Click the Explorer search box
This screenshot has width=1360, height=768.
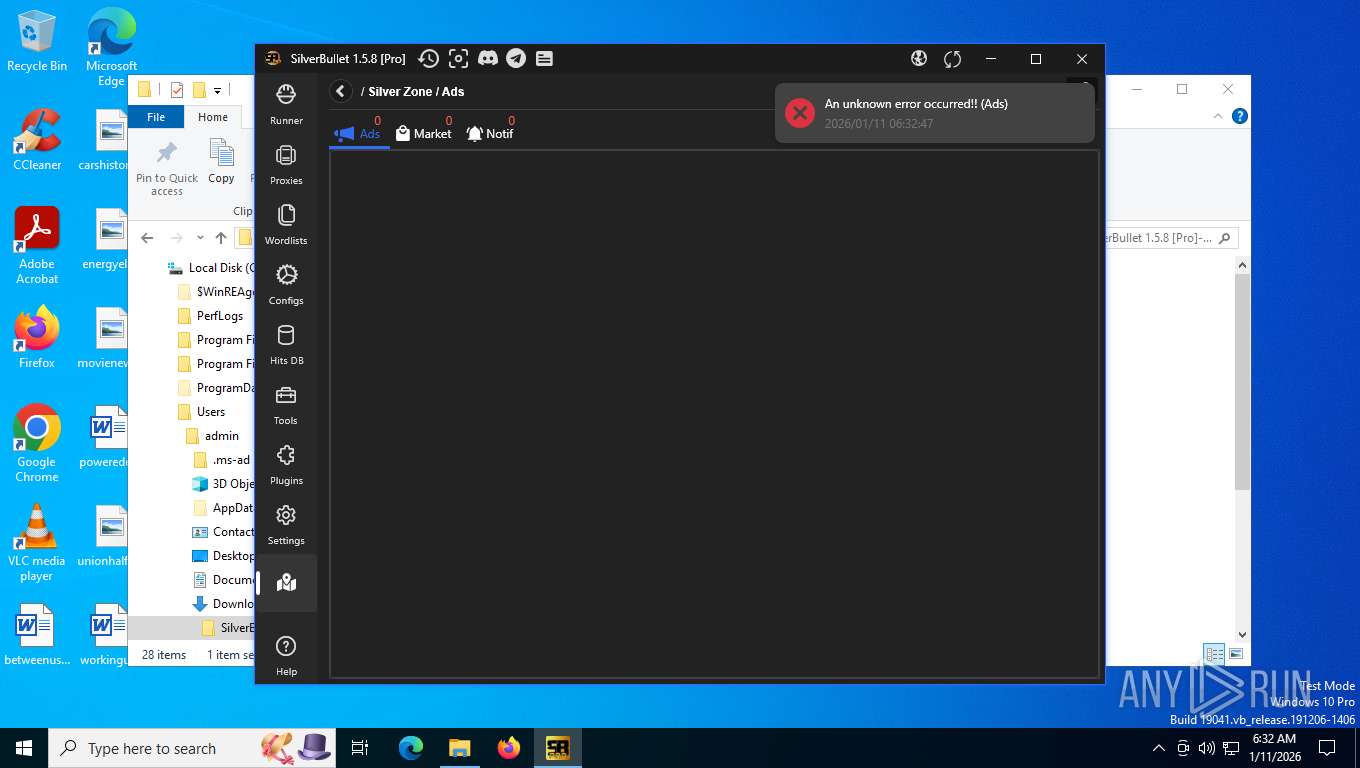tap(1170, 238)
